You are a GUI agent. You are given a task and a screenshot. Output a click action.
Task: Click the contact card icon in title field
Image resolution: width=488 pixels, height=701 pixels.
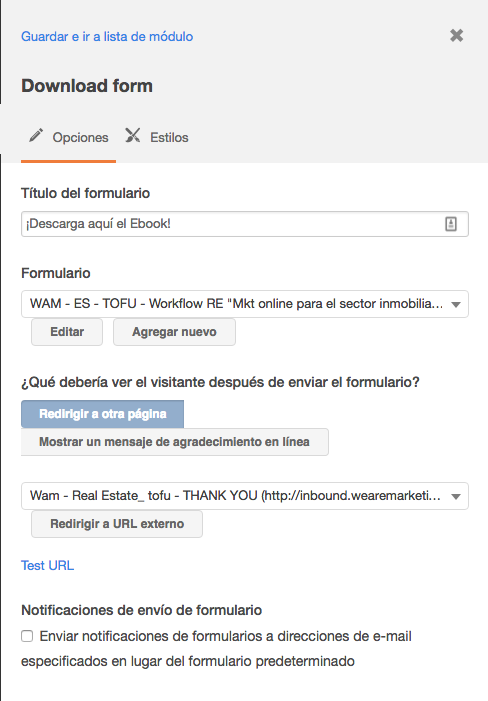pyautogui.click(x=451, y=224)
